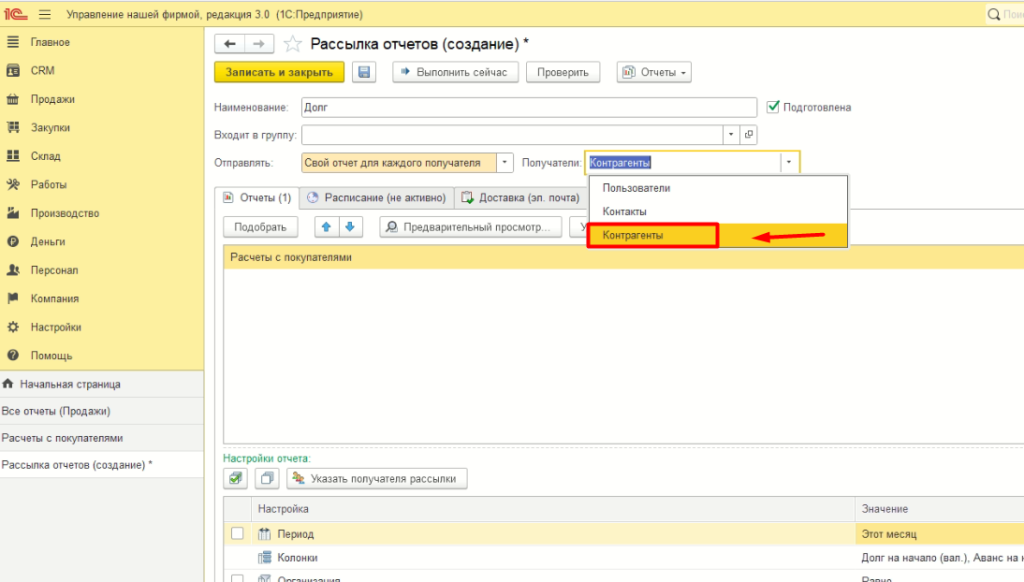Click the Настройка column header

(x=553, y=509)
